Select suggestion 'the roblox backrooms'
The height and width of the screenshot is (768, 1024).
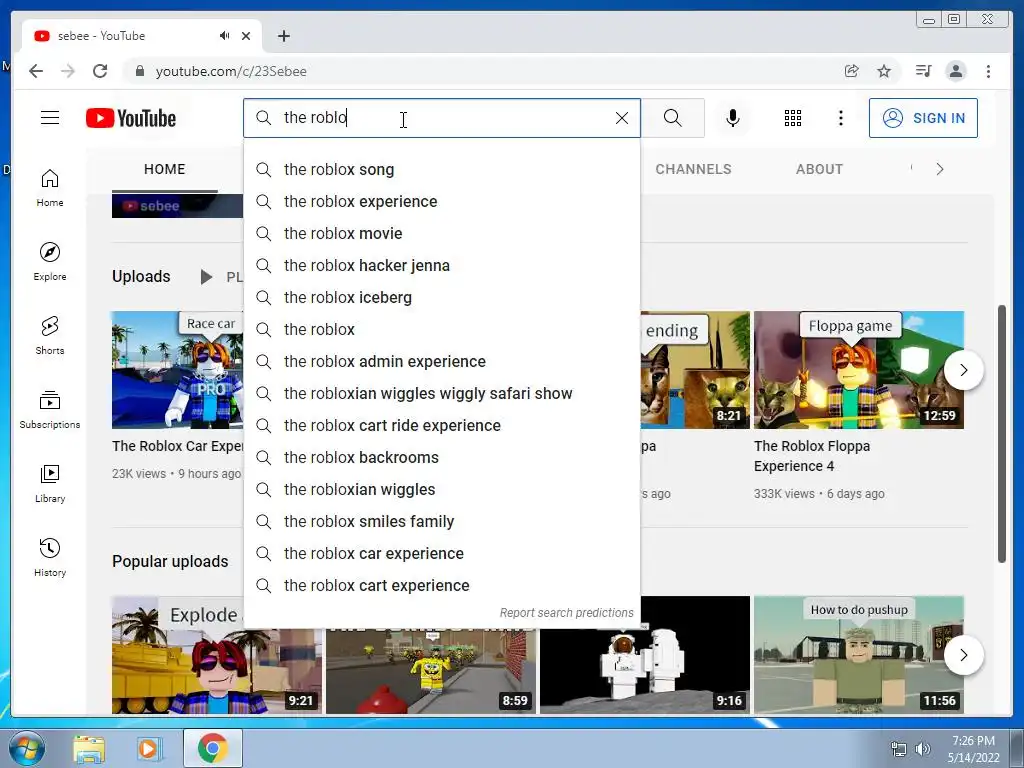[x=441, y=458]
